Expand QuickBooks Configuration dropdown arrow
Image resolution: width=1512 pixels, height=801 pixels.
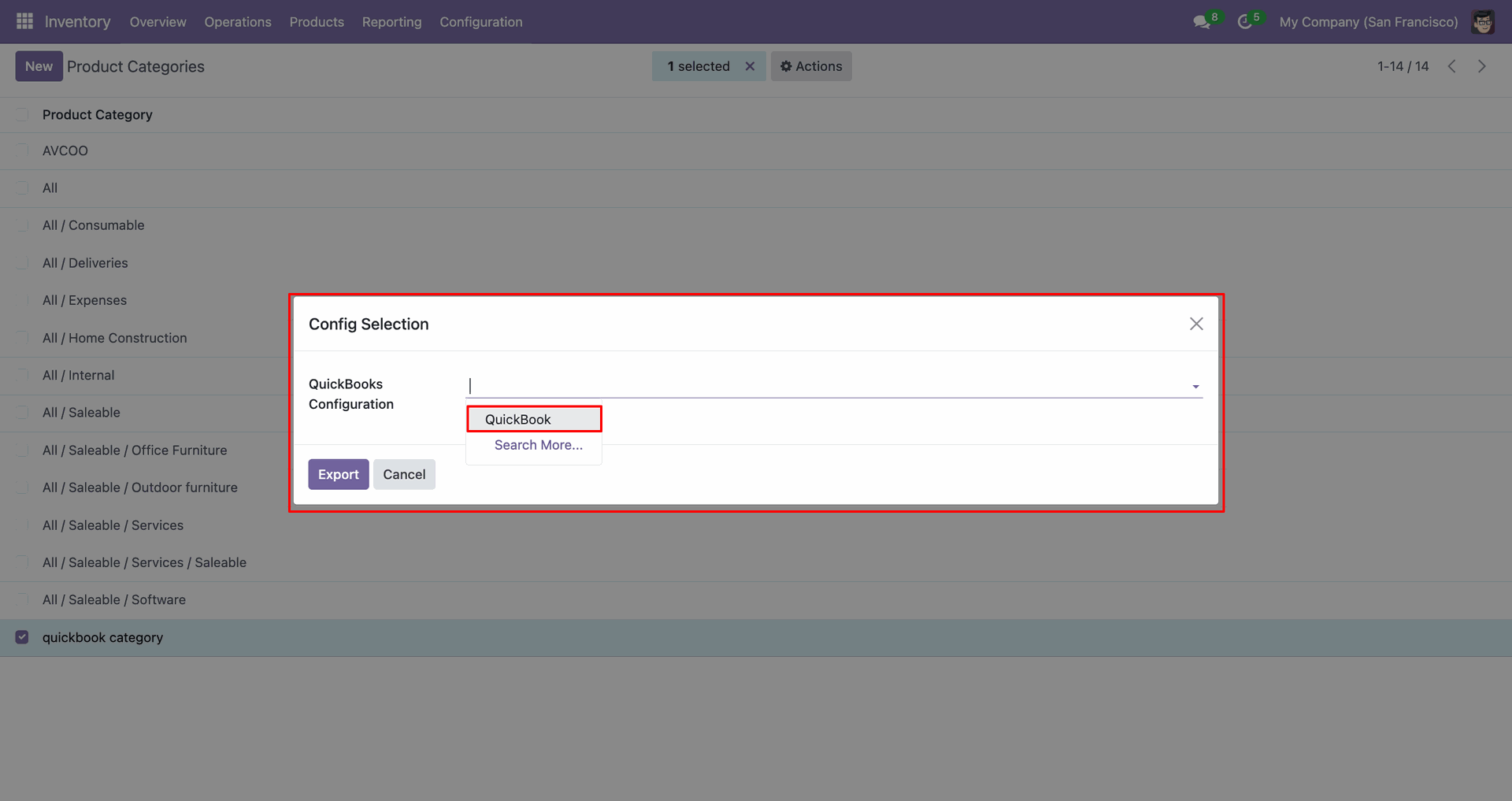click(1195, 386)
